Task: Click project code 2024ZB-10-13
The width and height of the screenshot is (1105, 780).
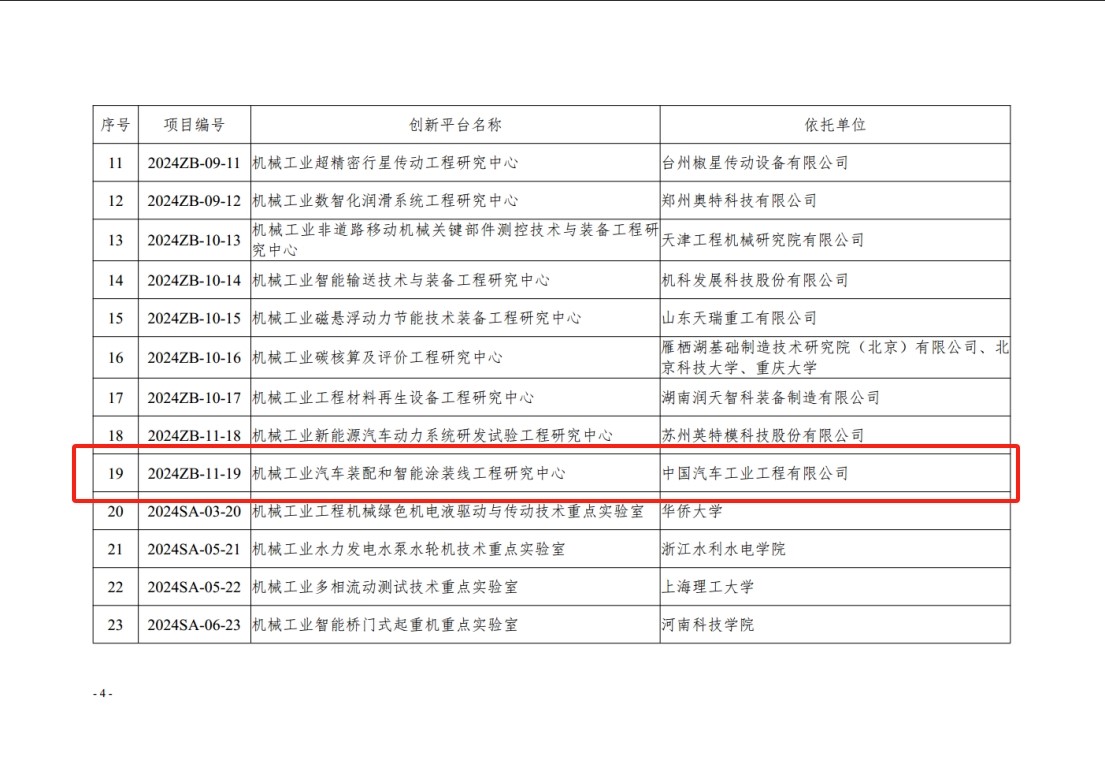Action: [195, 240]
